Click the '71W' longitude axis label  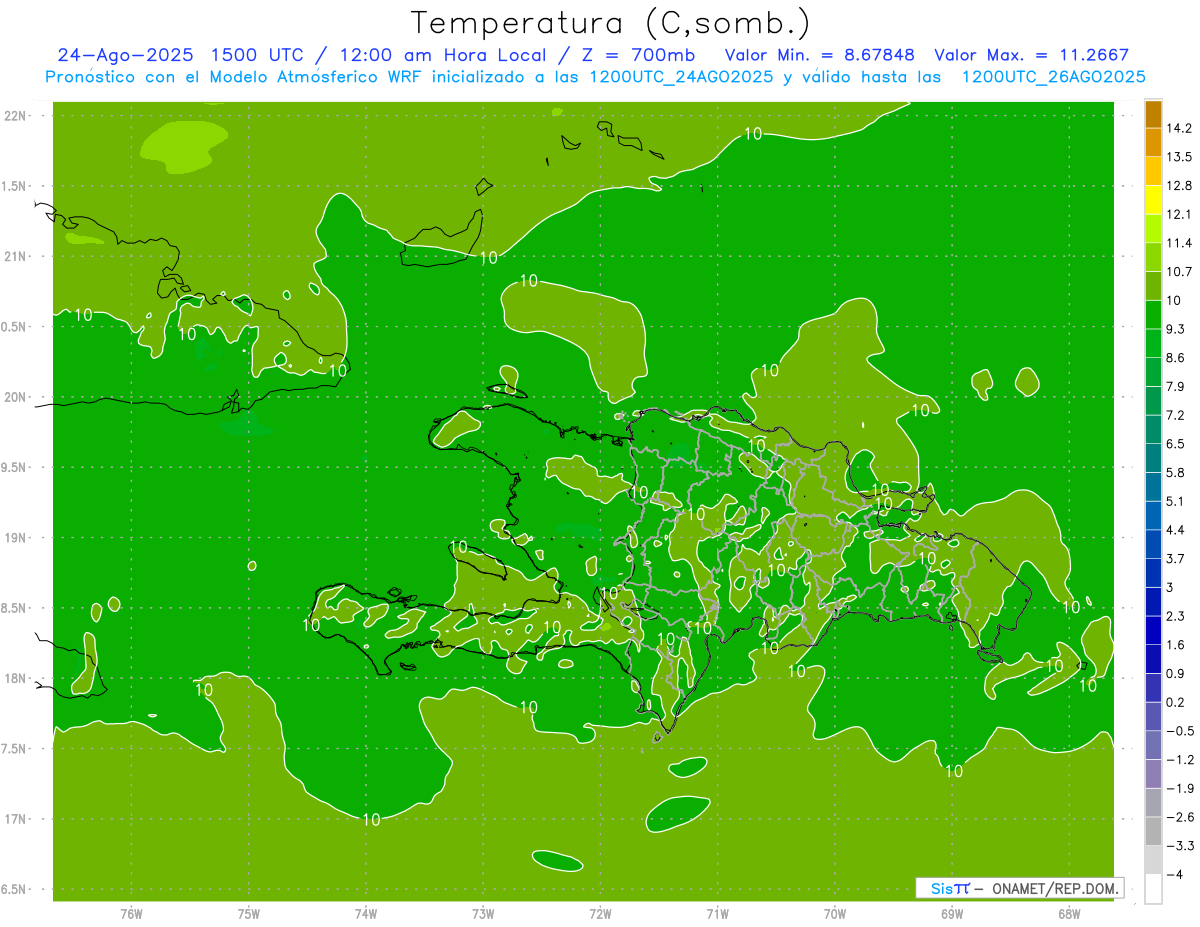(717, 913)
